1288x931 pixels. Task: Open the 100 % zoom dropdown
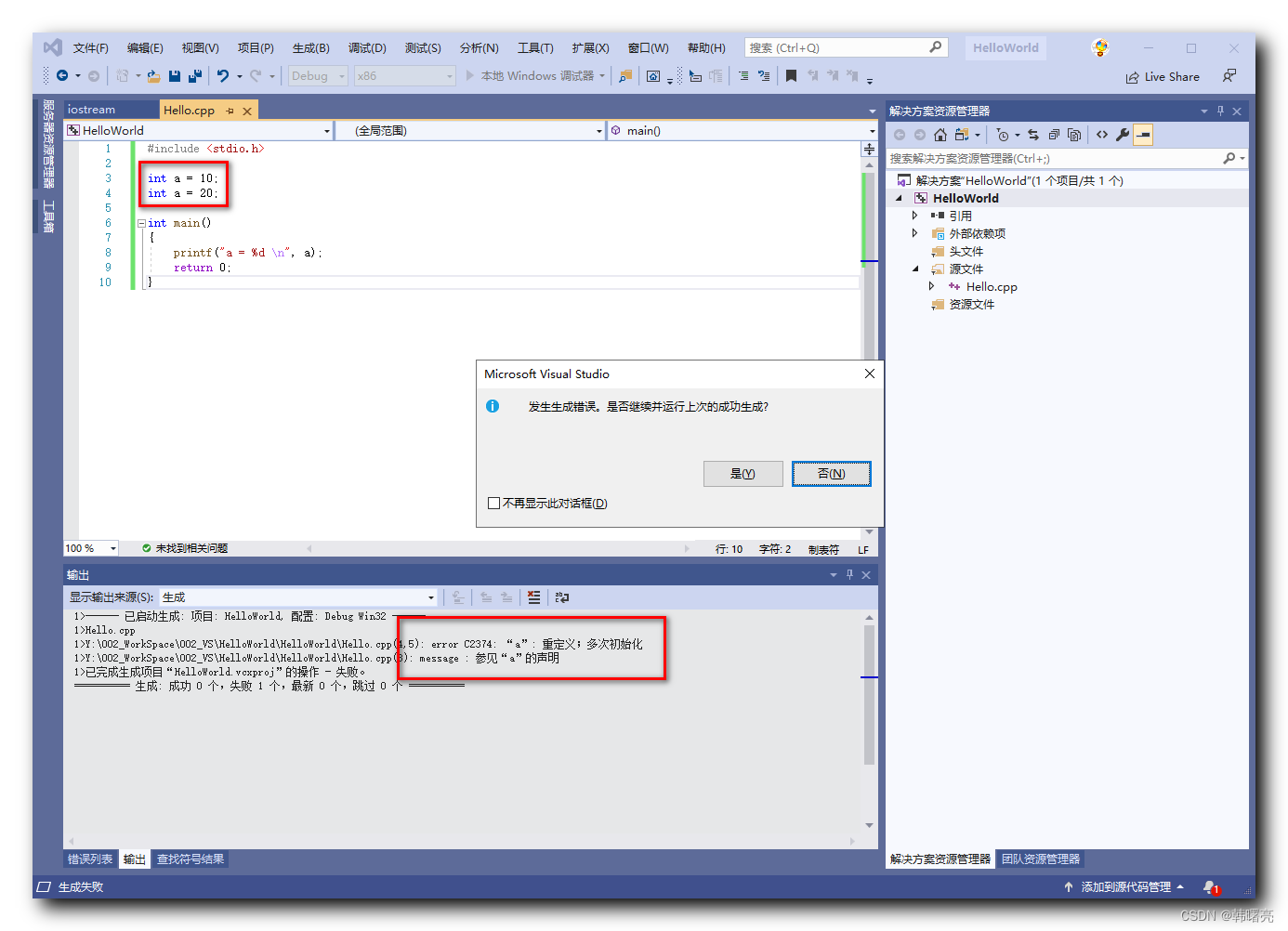(x=91, y=548)
